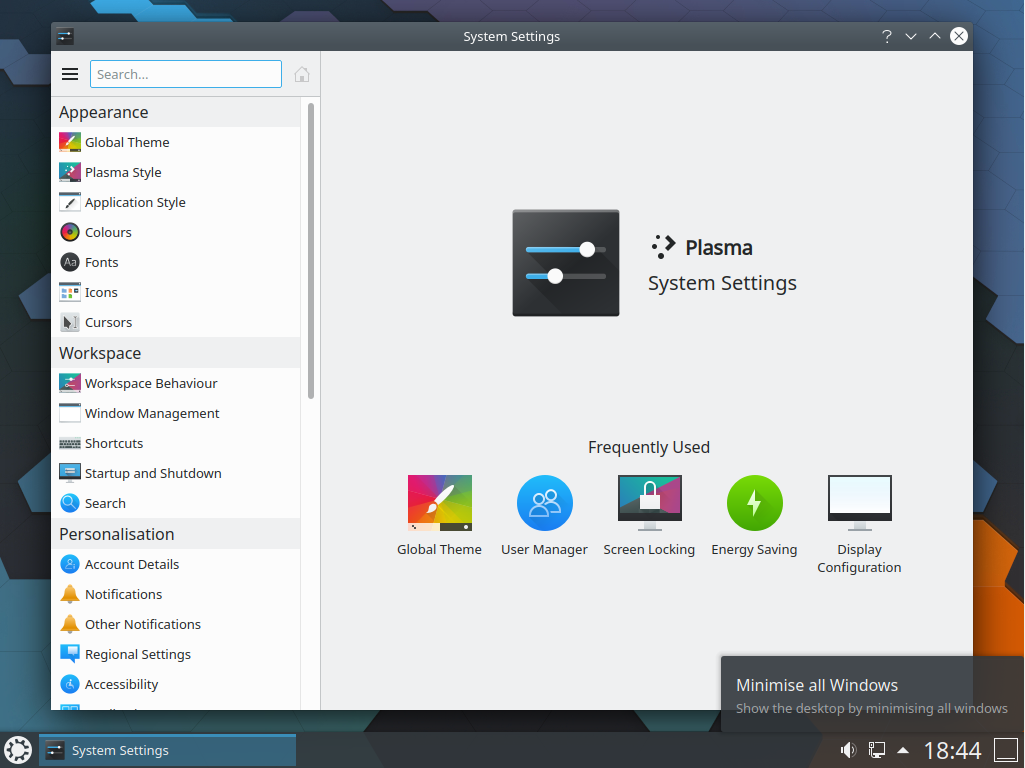This screenshot has height=768, width=1025.
Task: Open the Shortcuts settings entry
Action: tap(176, 444)
